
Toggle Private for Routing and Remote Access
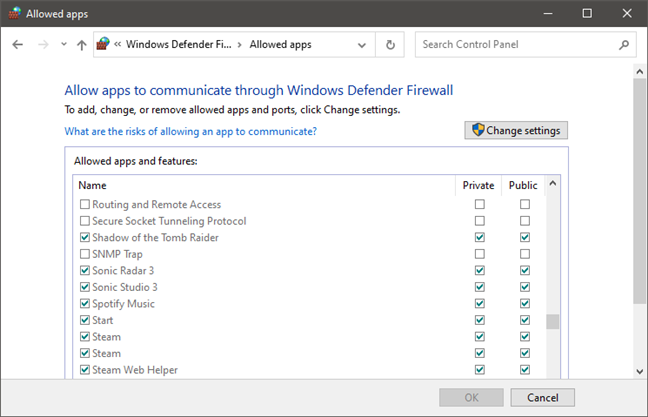[x=480, y=204]
